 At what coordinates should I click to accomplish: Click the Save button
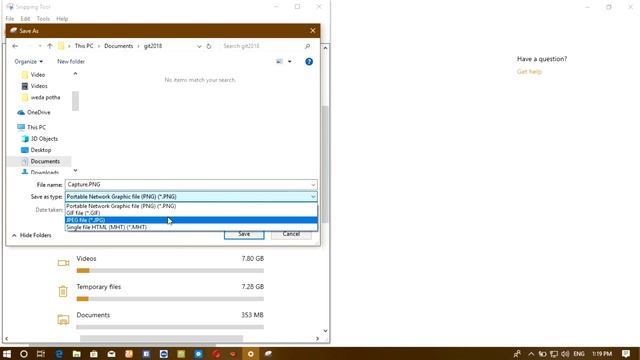[244, 234]
